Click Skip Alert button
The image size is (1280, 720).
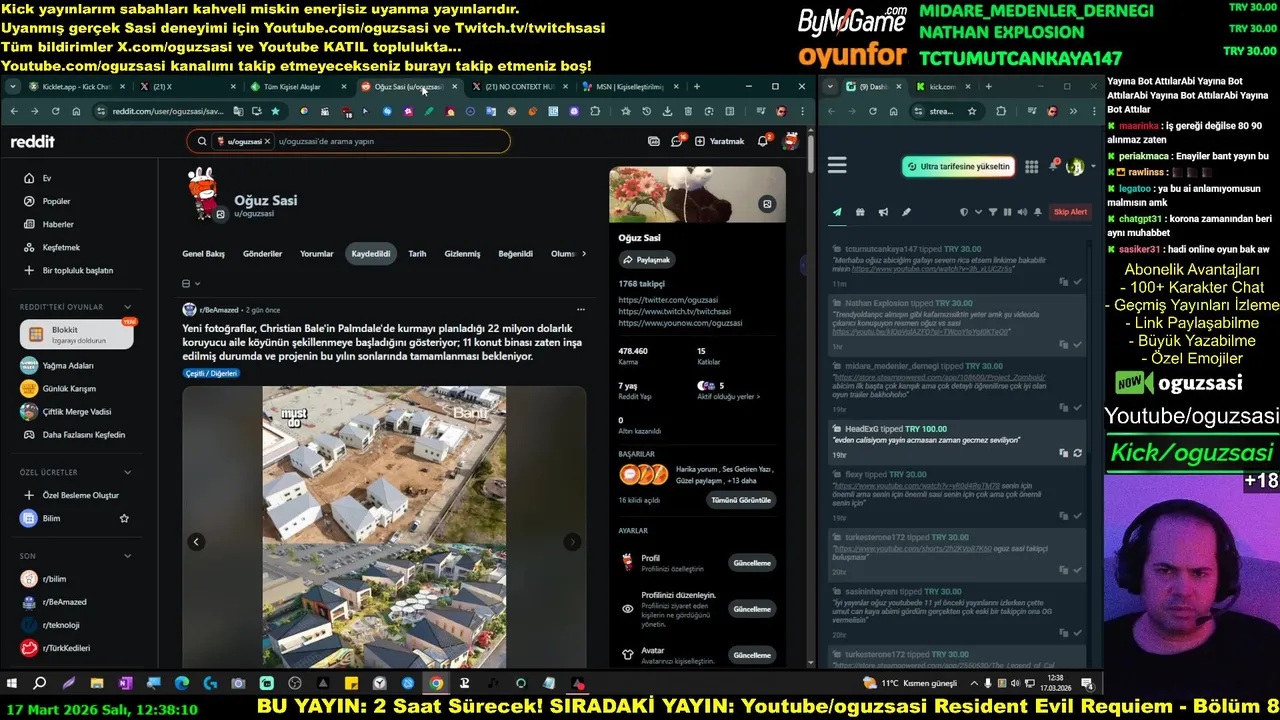[x=1070, y=212]
